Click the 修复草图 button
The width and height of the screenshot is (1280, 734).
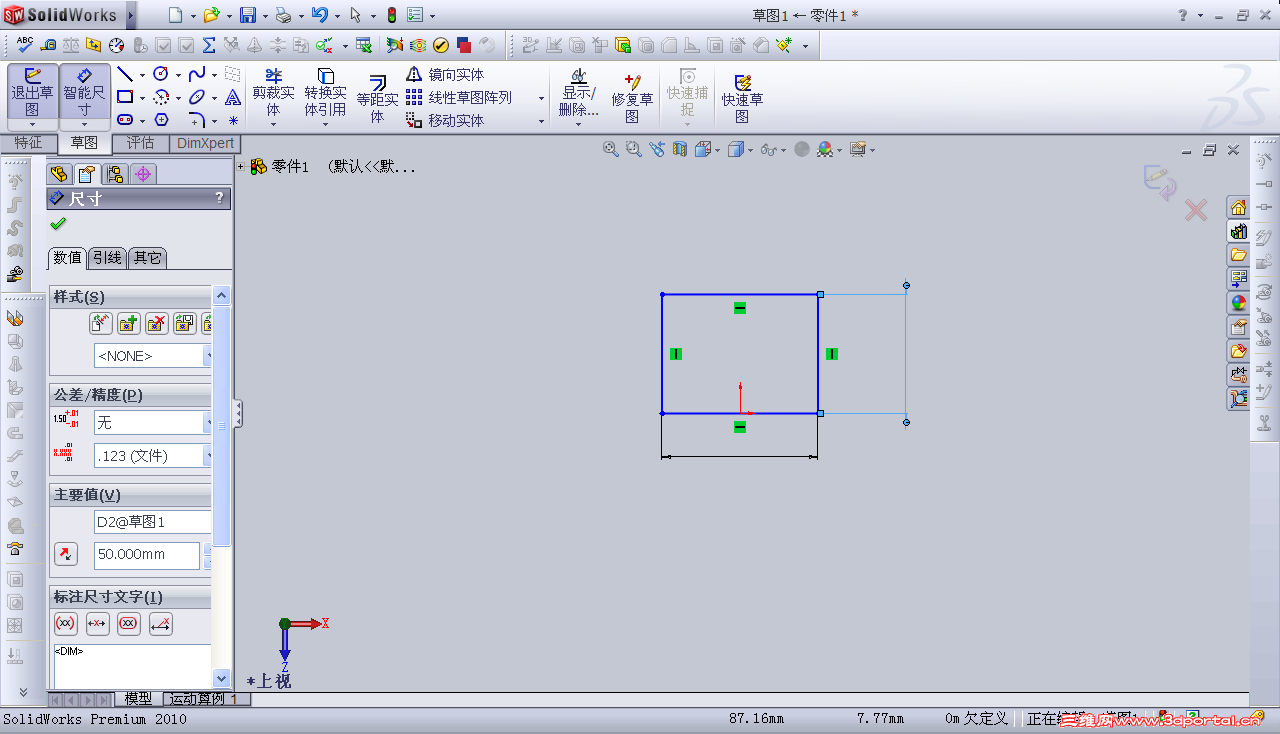click(x=632, y=99)
